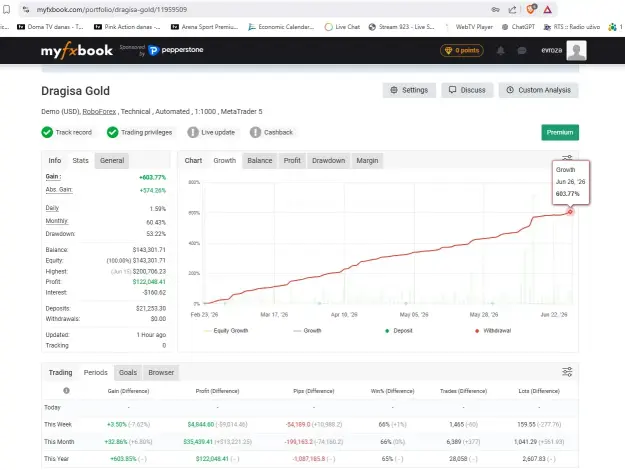Open the Live Chat bookmark

(x=342, y=27)
